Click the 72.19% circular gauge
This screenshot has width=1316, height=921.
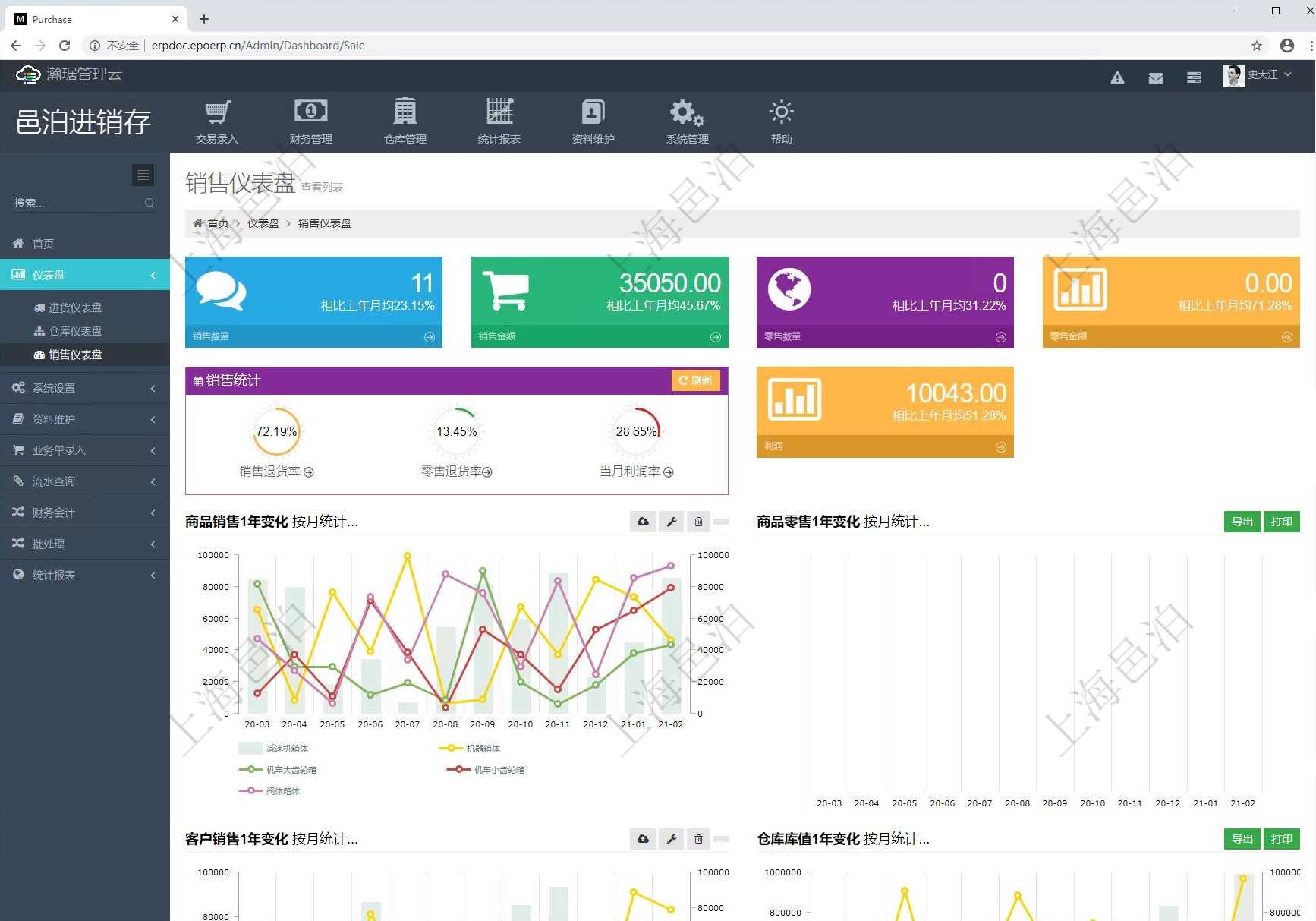[276, 431]
